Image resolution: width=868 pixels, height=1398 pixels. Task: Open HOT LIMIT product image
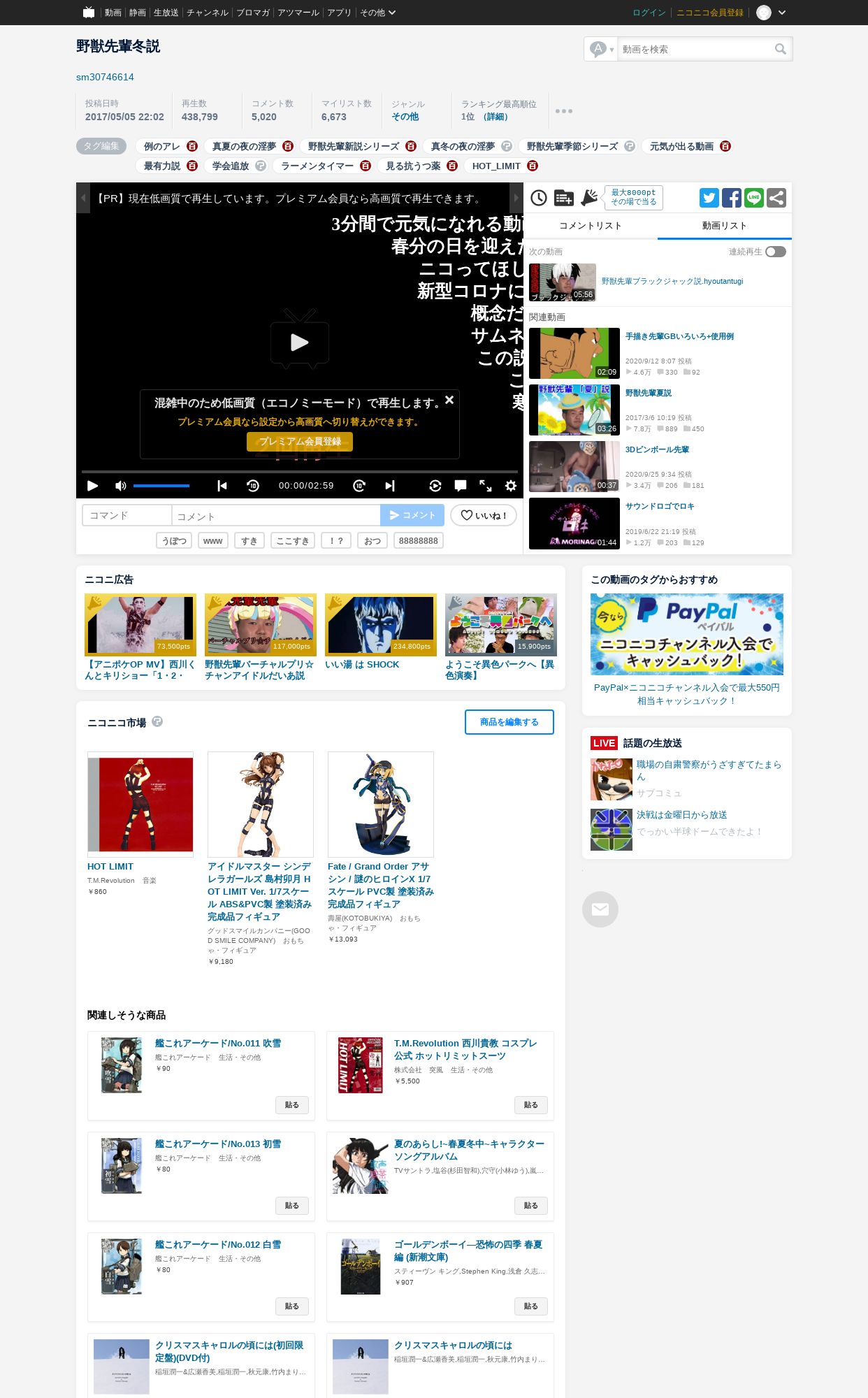click(x=140, y=805)
